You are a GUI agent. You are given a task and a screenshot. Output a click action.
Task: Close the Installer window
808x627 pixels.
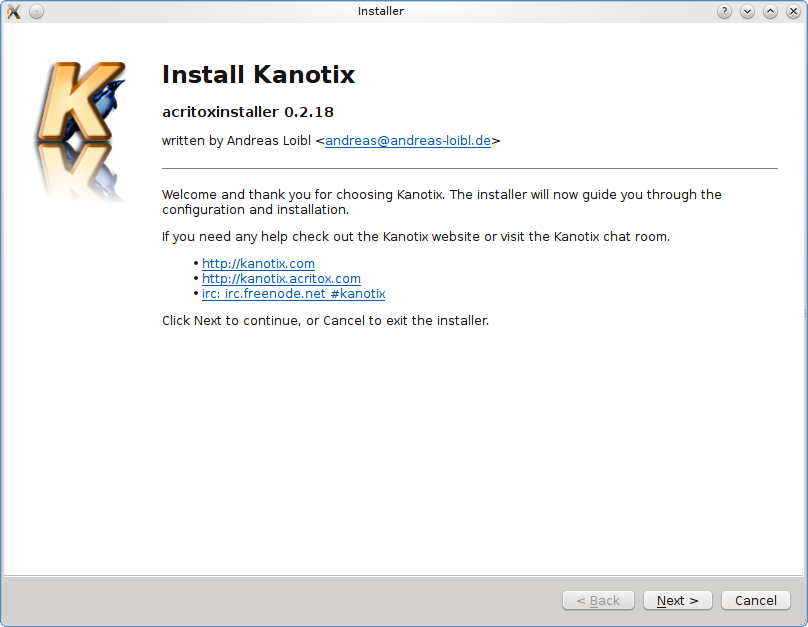pyautogui.click(x=793, y=11)
